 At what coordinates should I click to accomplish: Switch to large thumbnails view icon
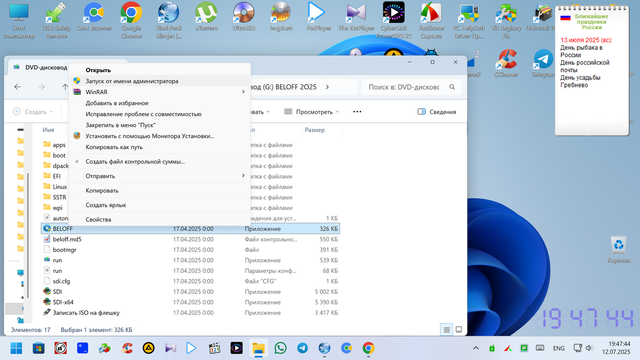[x=459, y=329]
